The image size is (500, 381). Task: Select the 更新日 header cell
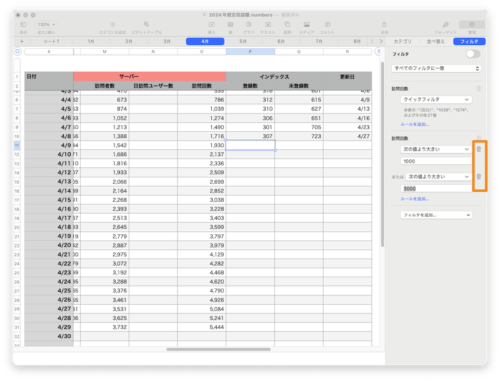pyautogui.click(x=347, y=77)
